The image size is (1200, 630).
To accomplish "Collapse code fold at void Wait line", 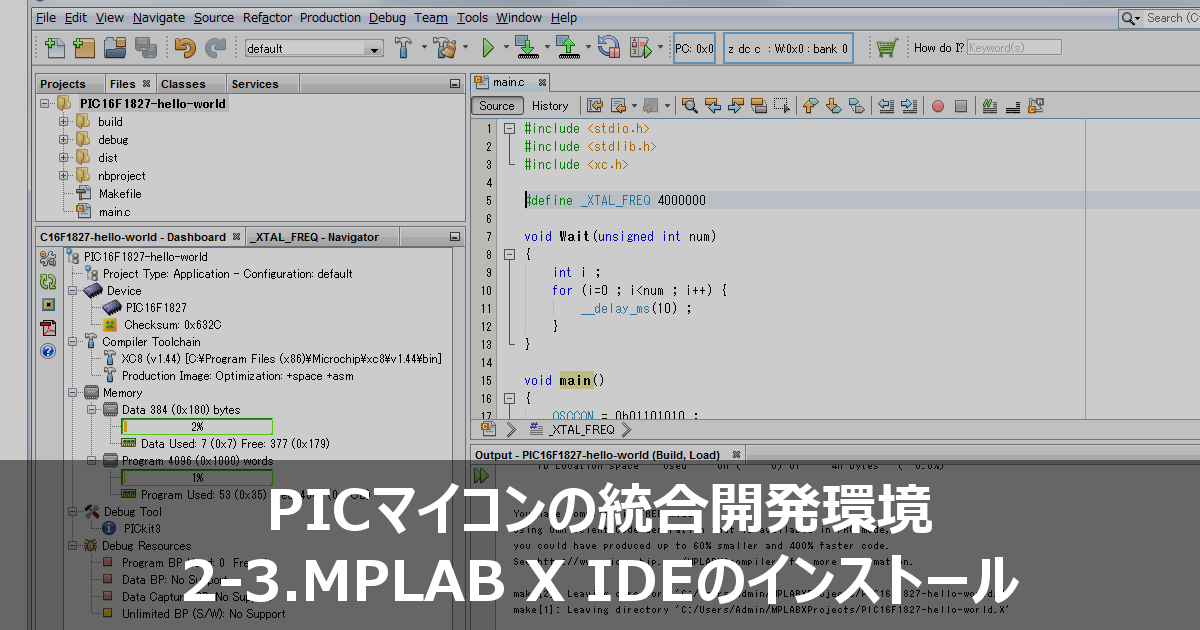I will 508,255.
